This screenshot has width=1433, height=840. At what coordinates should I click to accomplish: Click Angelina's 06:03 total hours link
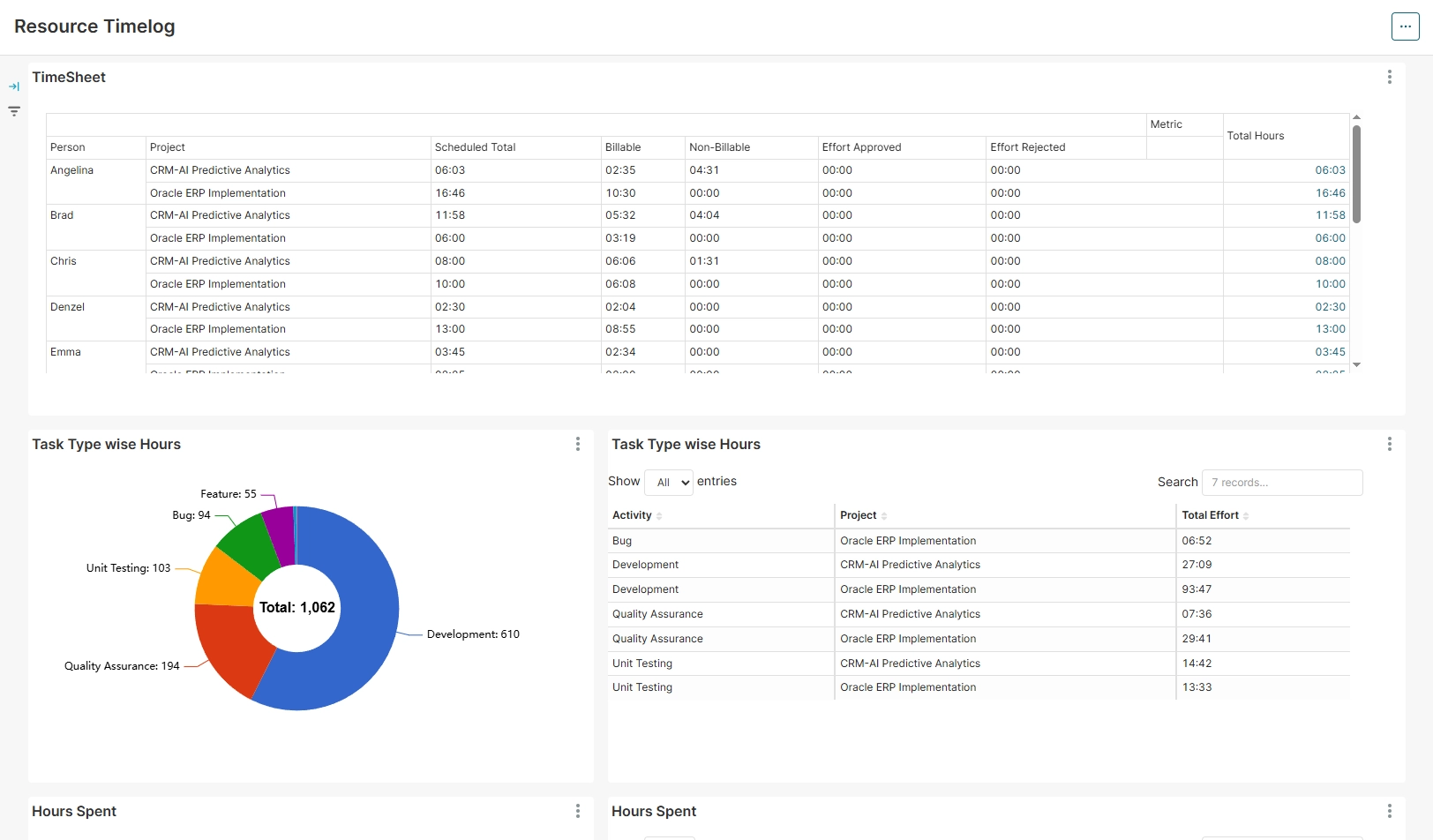1330,170
